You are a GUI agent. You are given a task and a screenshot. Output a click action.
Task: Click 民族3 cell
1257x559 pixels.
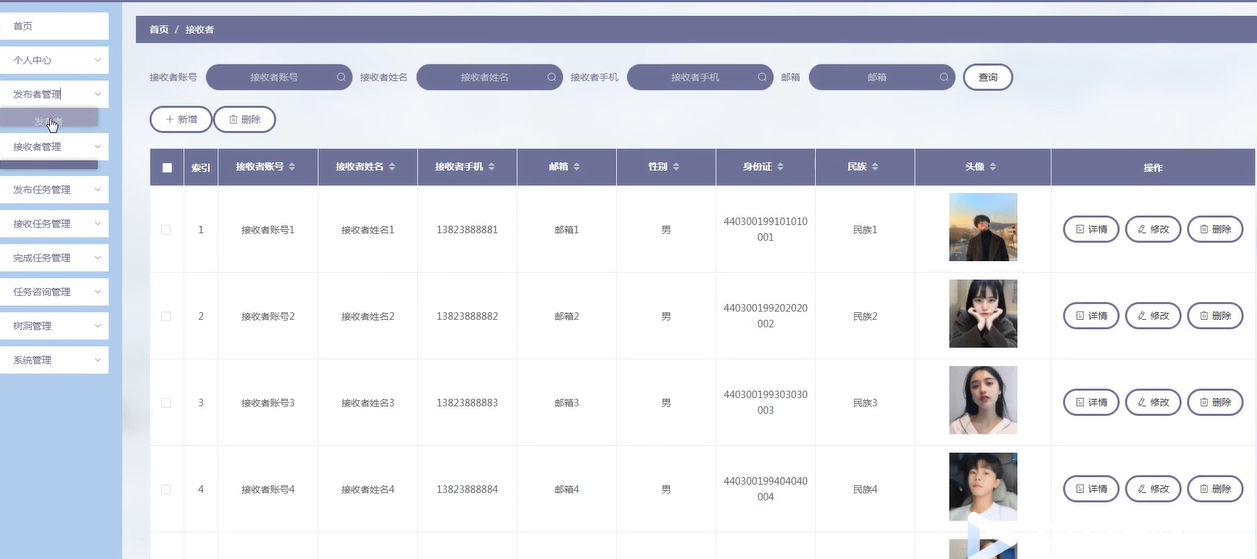[x=865, y=403]
